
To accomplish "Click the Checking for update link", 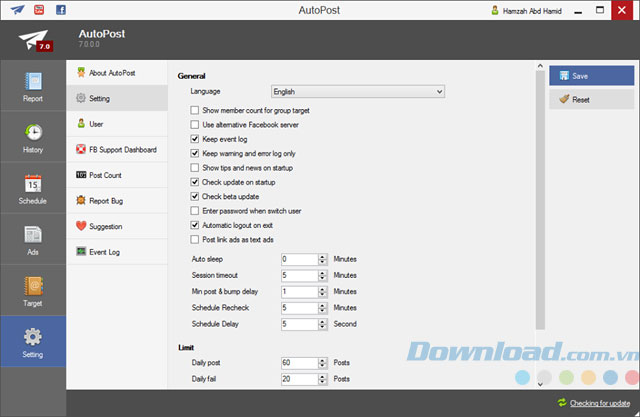I will [x=600, y=403].
